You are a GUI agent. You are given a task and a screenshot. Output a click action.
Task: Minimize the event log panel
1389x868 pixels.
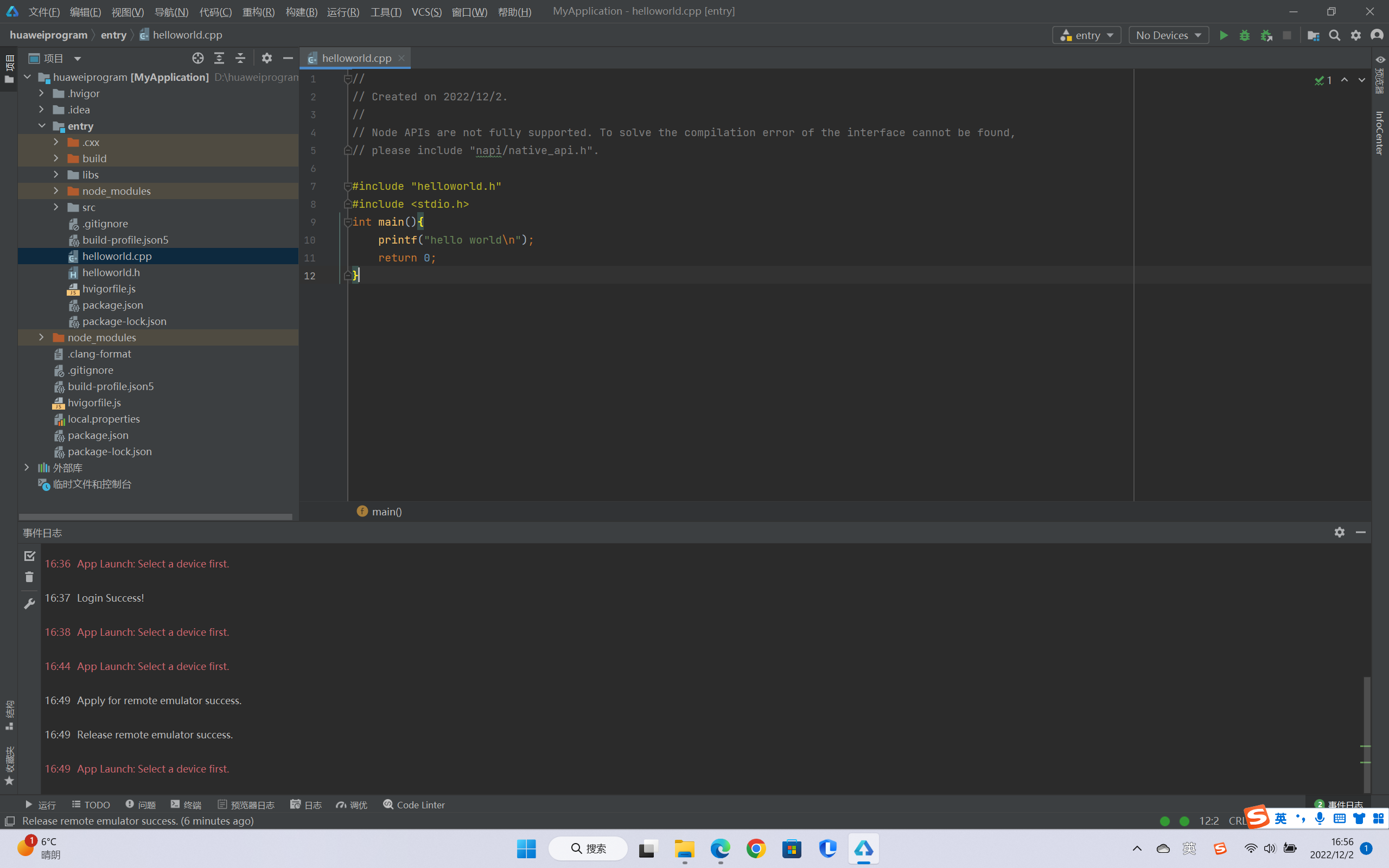pyautogui.click(x=1360, y=532)
